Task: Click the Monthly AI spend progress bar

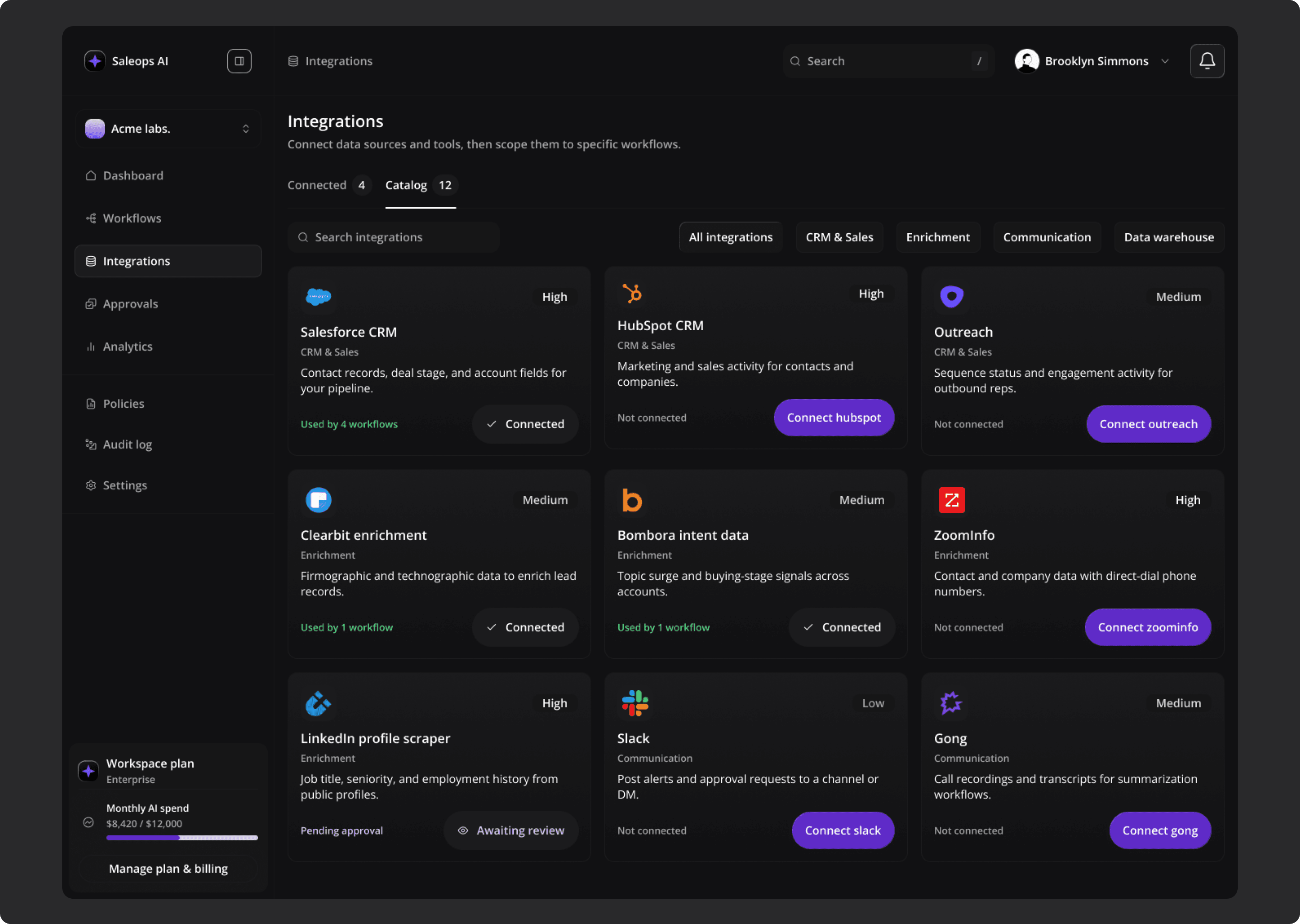Action: [182, 837]
